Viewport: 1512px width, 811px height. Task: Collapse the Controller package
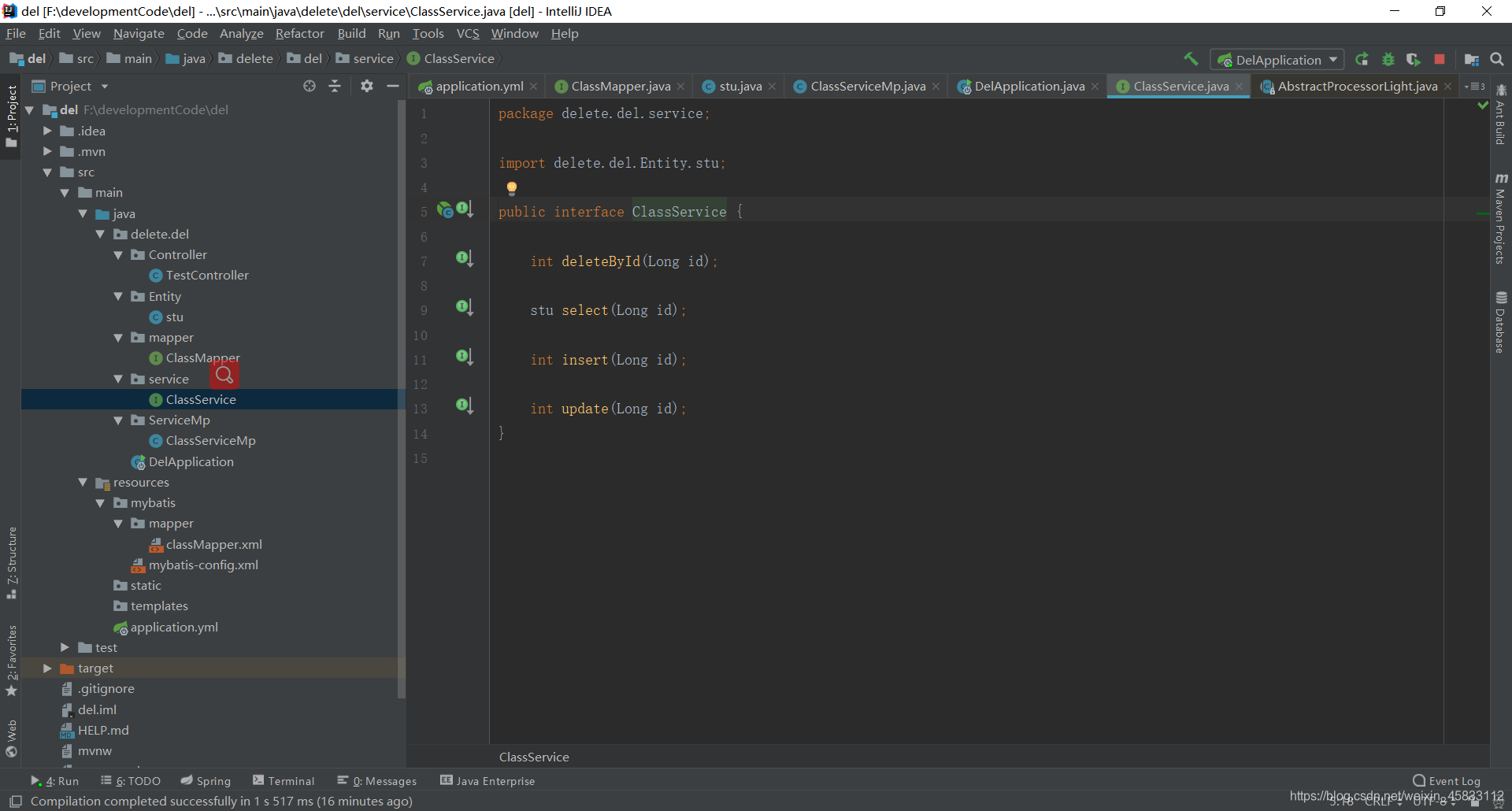[x=118, y=254]
